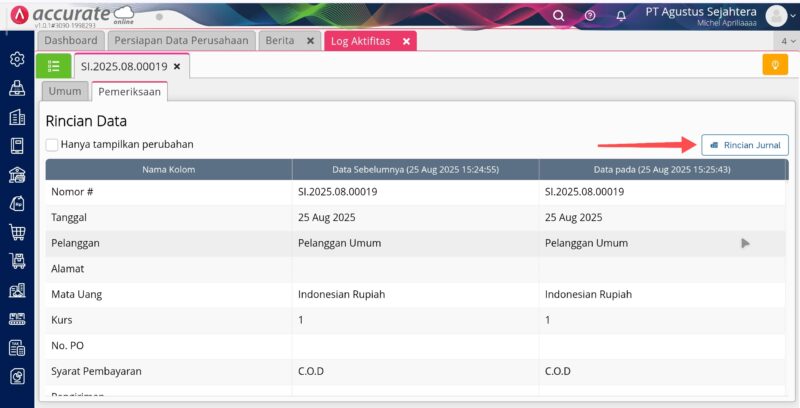Click the orange lightbulb tips button

[x=775, y=65]
